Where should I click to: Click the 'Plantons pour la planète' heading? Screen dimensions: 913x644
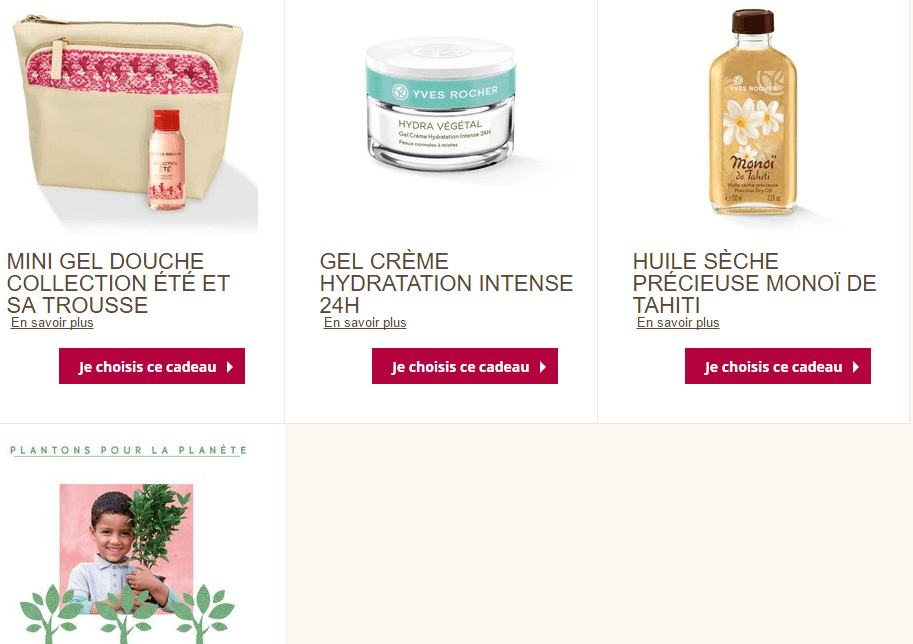pyautogui.click(x=129, y=450)
